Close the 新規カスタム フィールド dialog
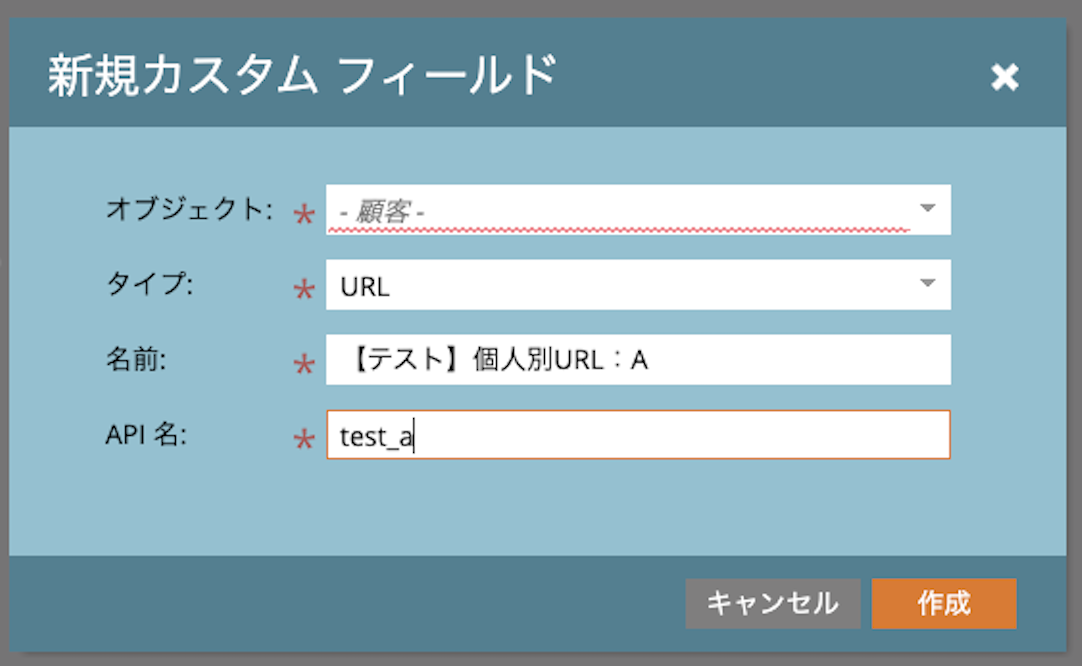Image resolution: width=1082 pixels, height=666 pixels. [1004, 78]
